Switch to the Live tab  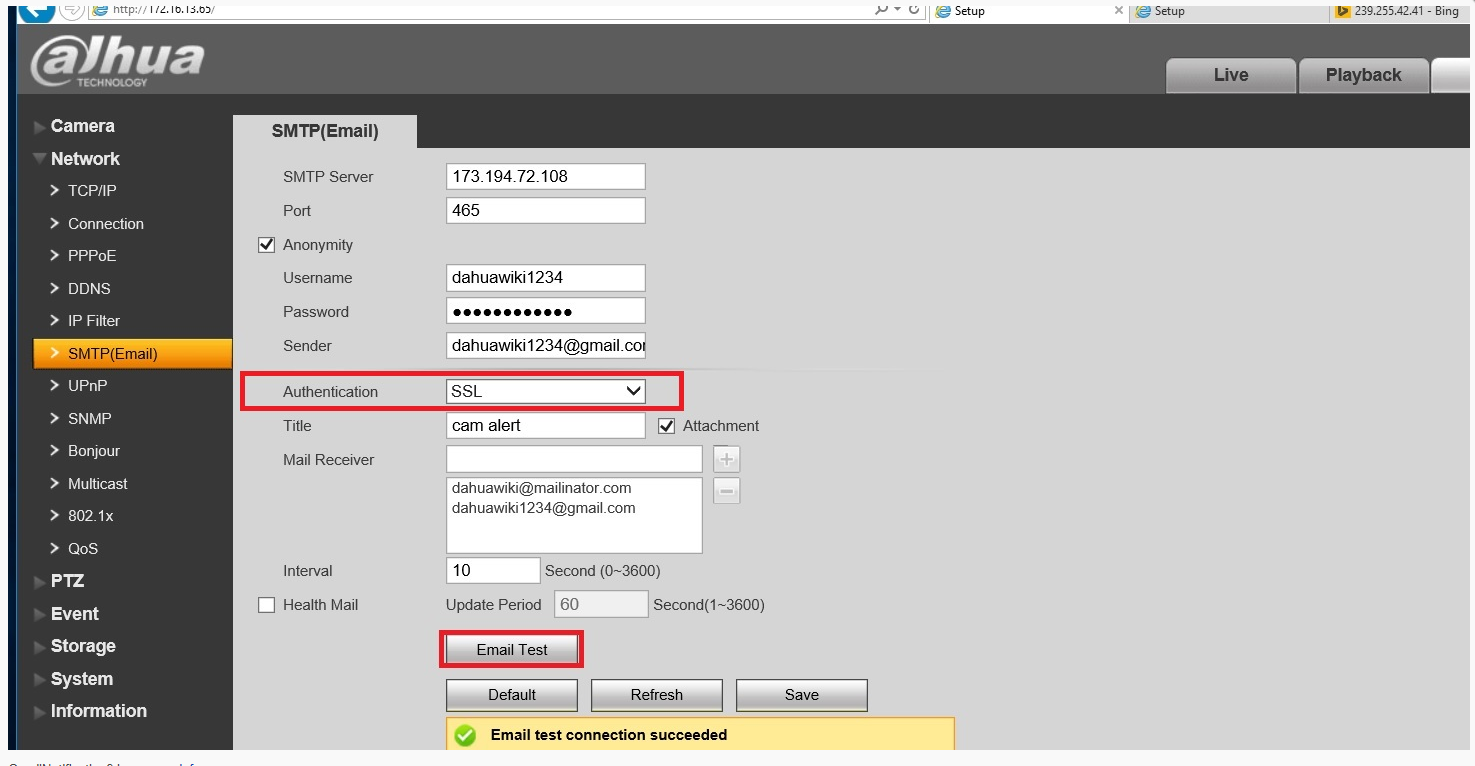point(1230,75)
